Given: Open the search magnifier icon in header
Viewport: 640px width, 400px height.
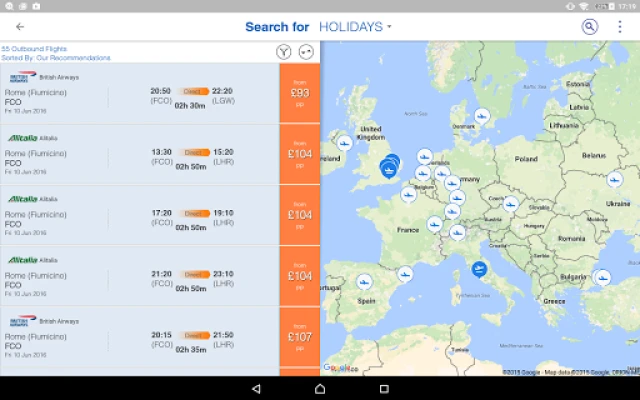Looking at the screenshot, I should pos(589,27).
